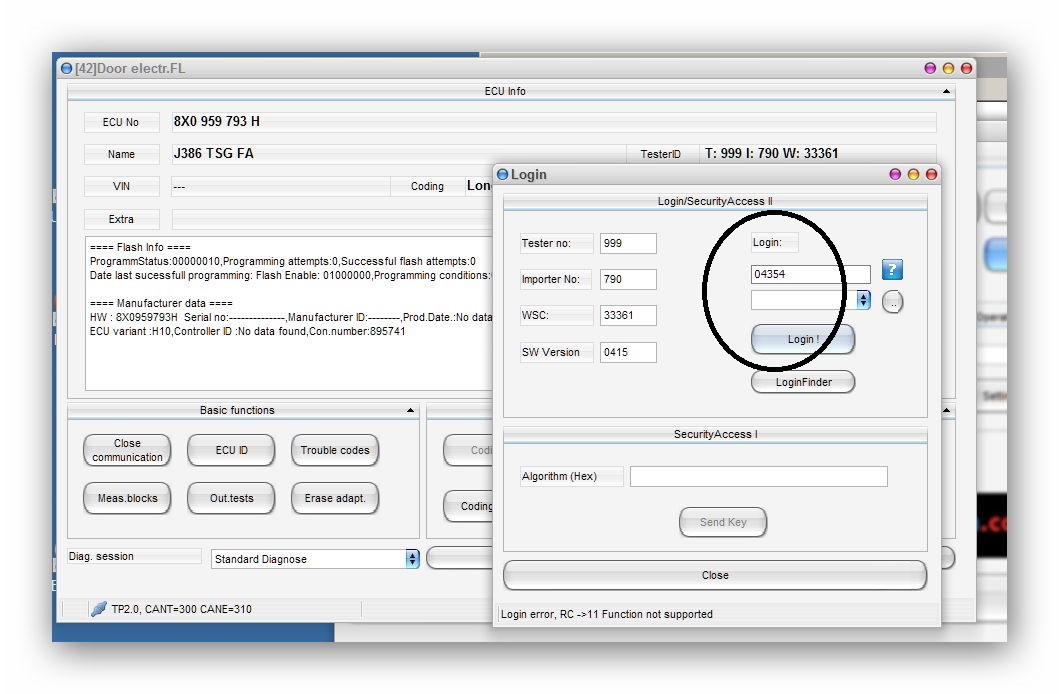This screenshot has width=1059, height=694.
Task: Click the ECU No value 8X0 959 793 H
Action: click(217, 122)
